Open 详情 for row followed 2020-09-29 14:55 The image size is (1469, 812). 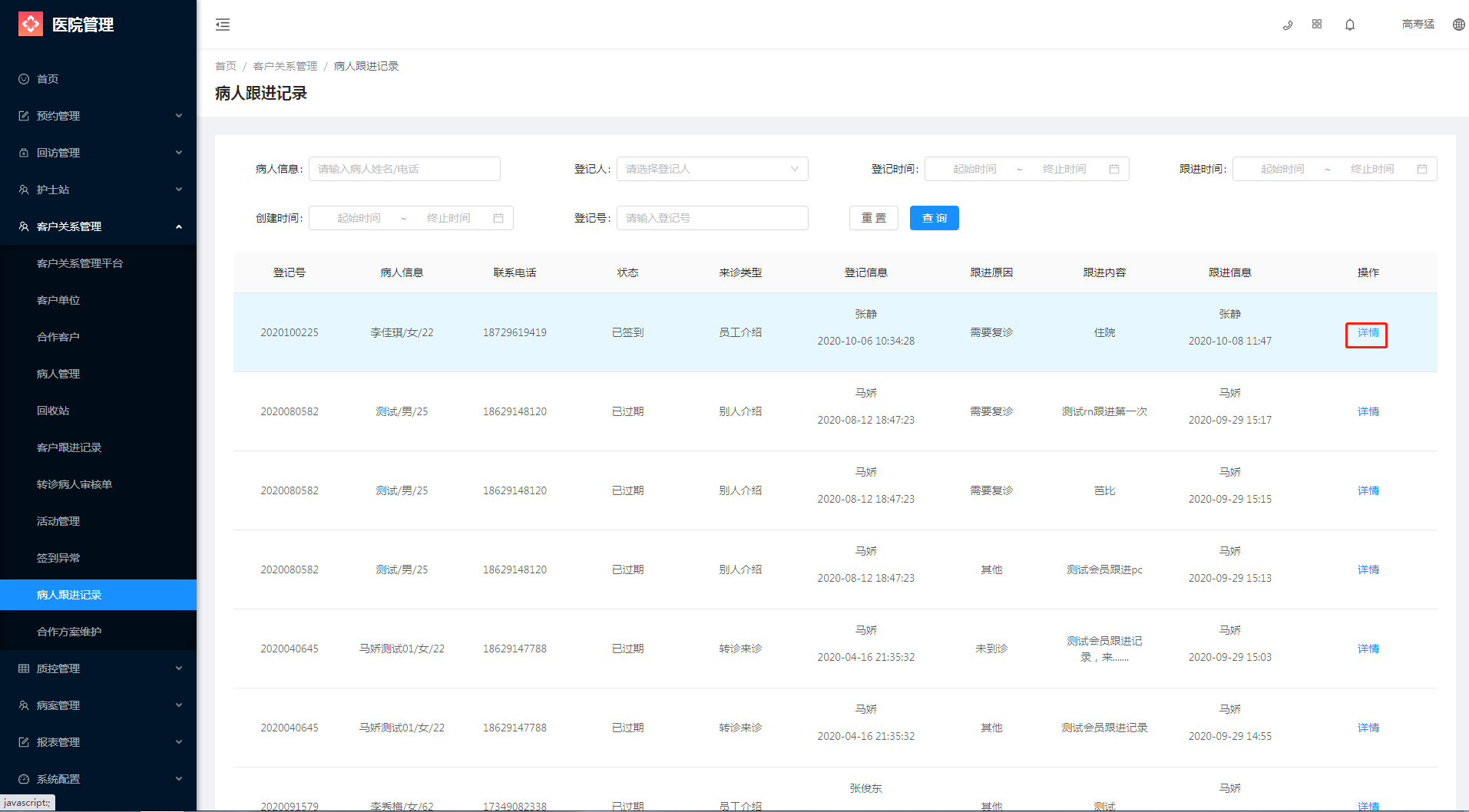(1368, 728)
